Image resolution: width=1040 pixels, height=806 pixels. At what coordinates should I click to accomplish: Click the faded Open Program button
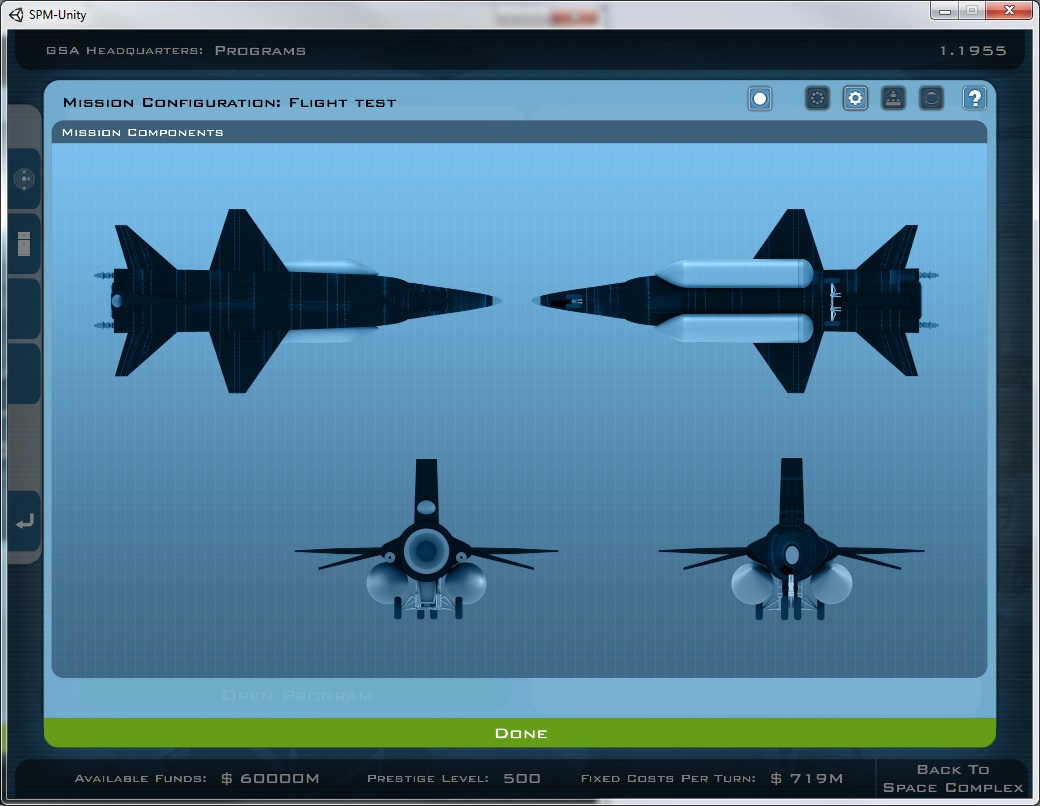pos(296,695)
